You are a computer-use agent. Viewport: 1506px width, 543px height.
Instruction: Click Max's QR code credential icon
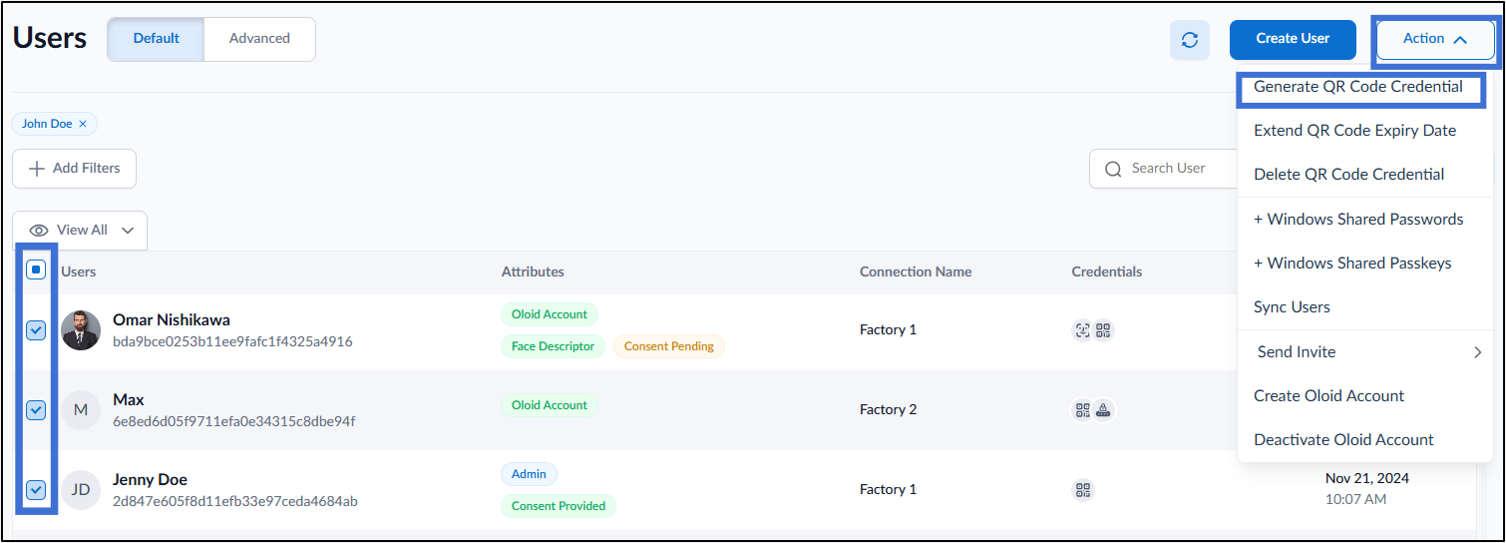(x=1082, y=410)
